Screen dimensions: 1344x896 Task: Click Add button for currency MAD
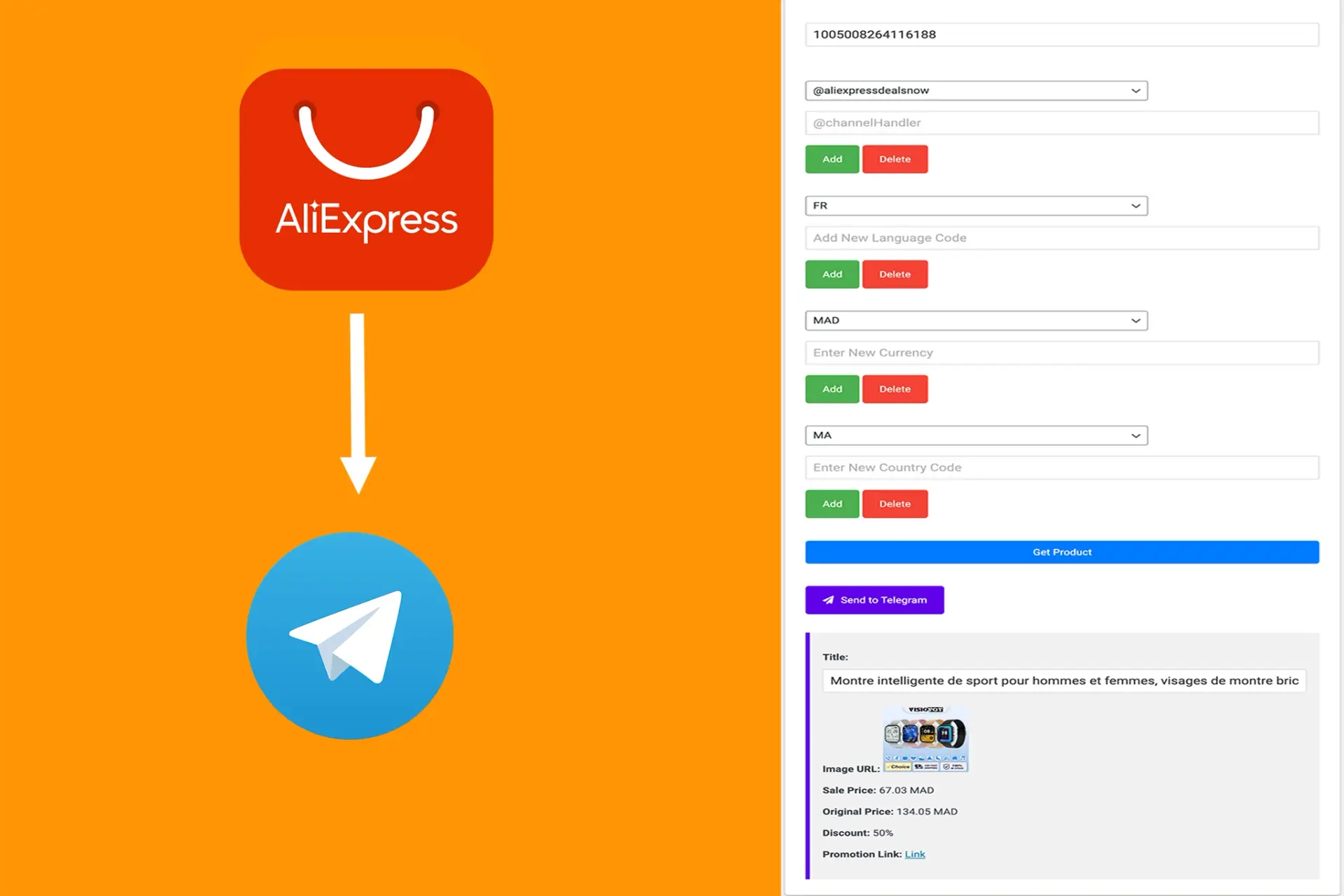(x=832, y=388)
